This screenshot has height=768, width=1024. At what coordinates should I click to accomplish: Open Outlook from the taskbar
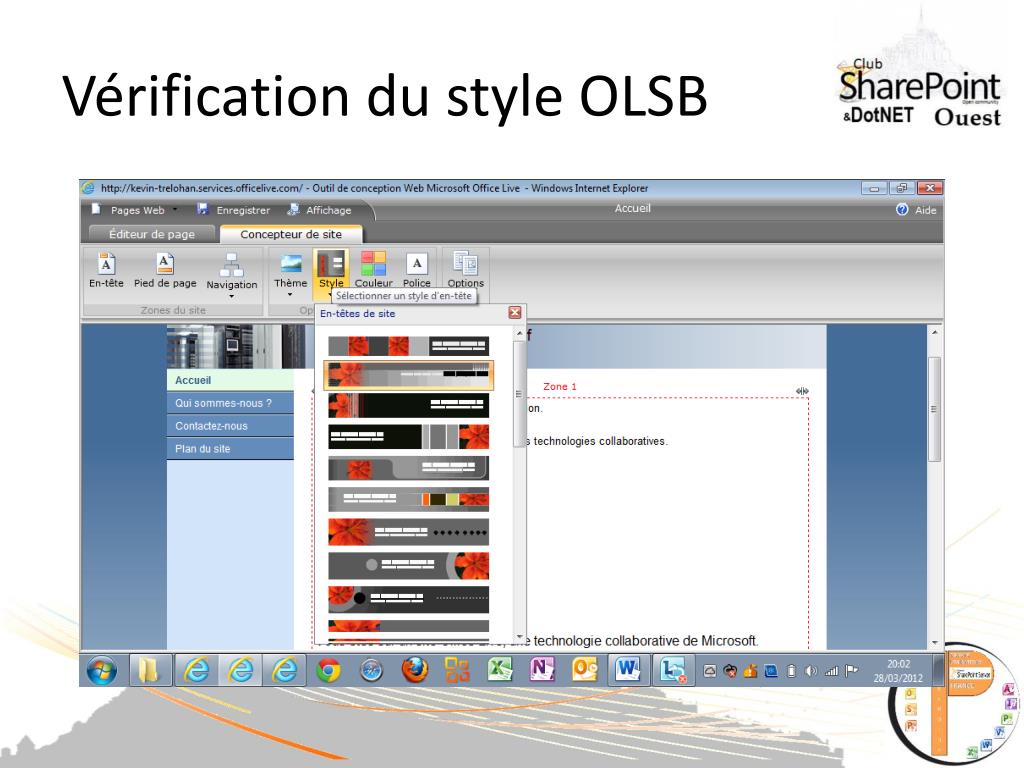[584, 669]
